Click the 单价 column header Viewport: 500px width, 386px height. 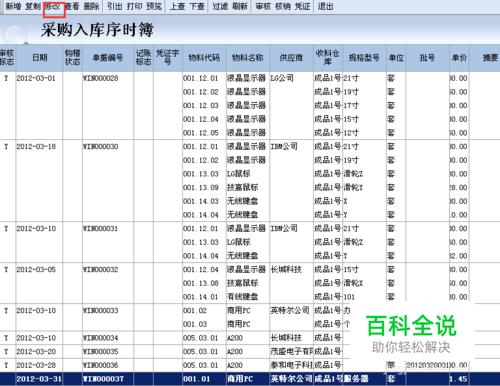[459, 58]
